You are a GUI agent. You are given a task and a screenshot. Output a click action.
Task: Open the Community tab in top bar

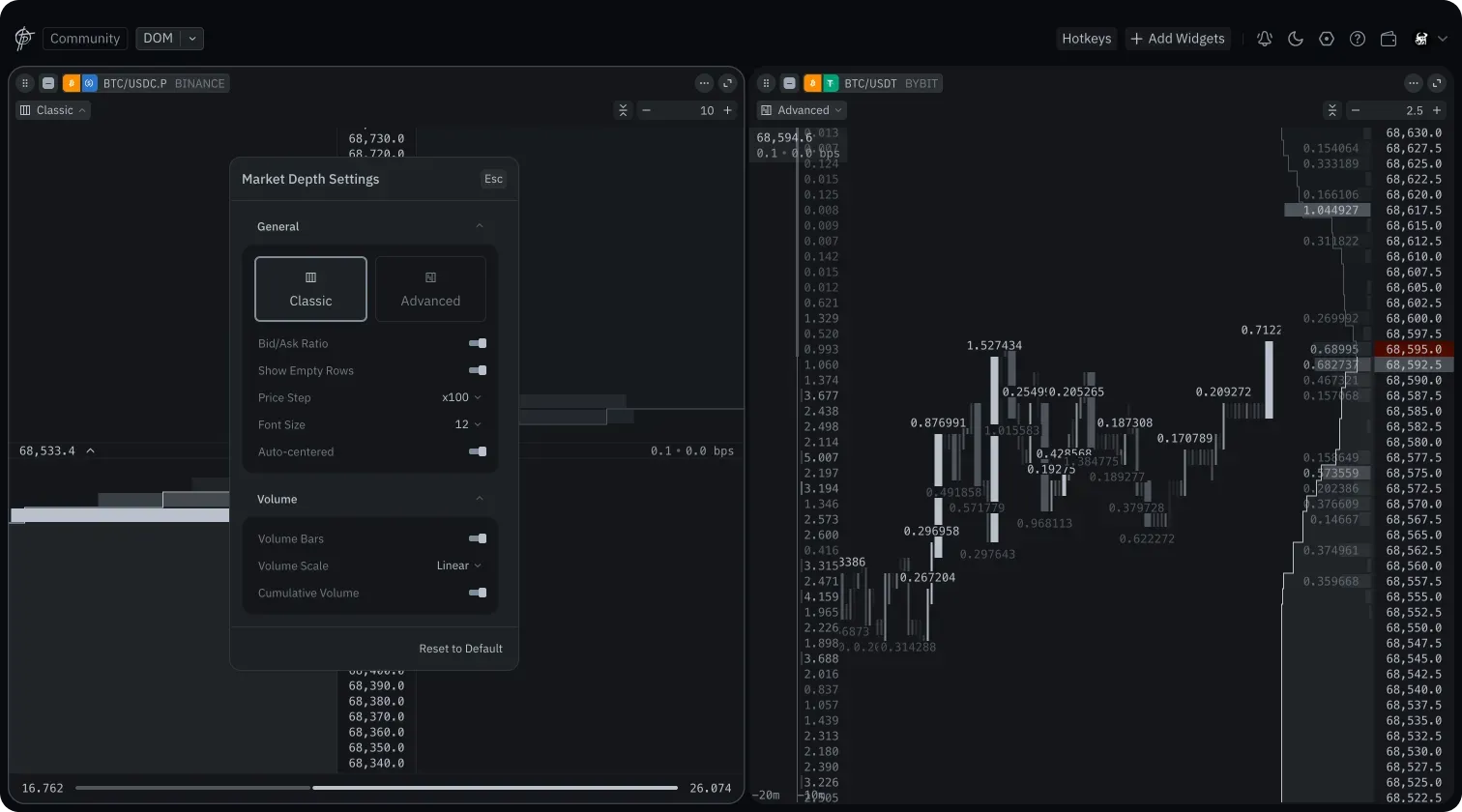coord(85,39)
